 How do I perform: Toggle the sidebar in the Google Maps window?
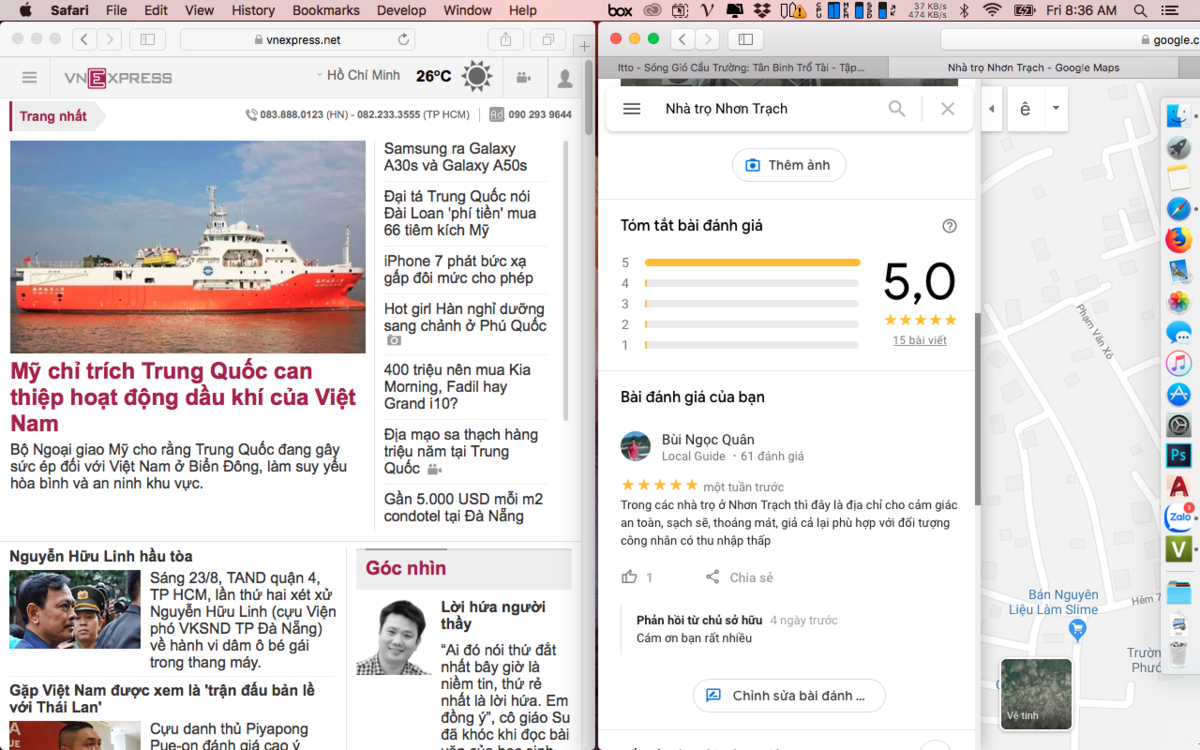pos(745,39)
